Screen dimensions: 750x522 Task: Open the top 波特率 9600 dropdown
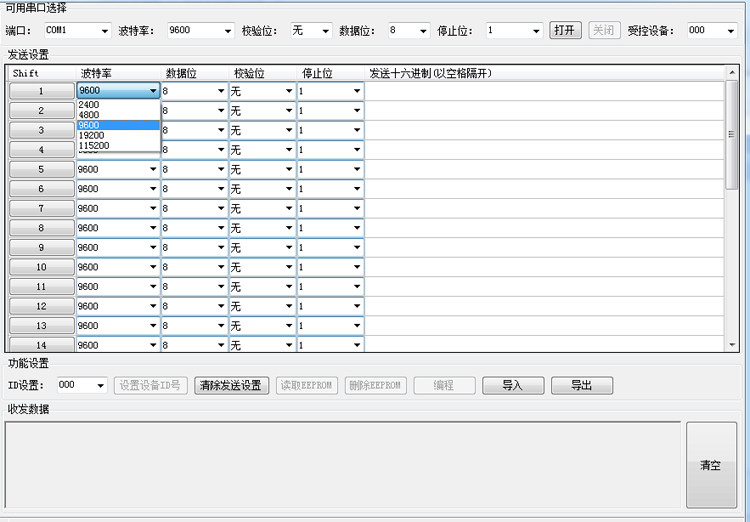[201, 31]
